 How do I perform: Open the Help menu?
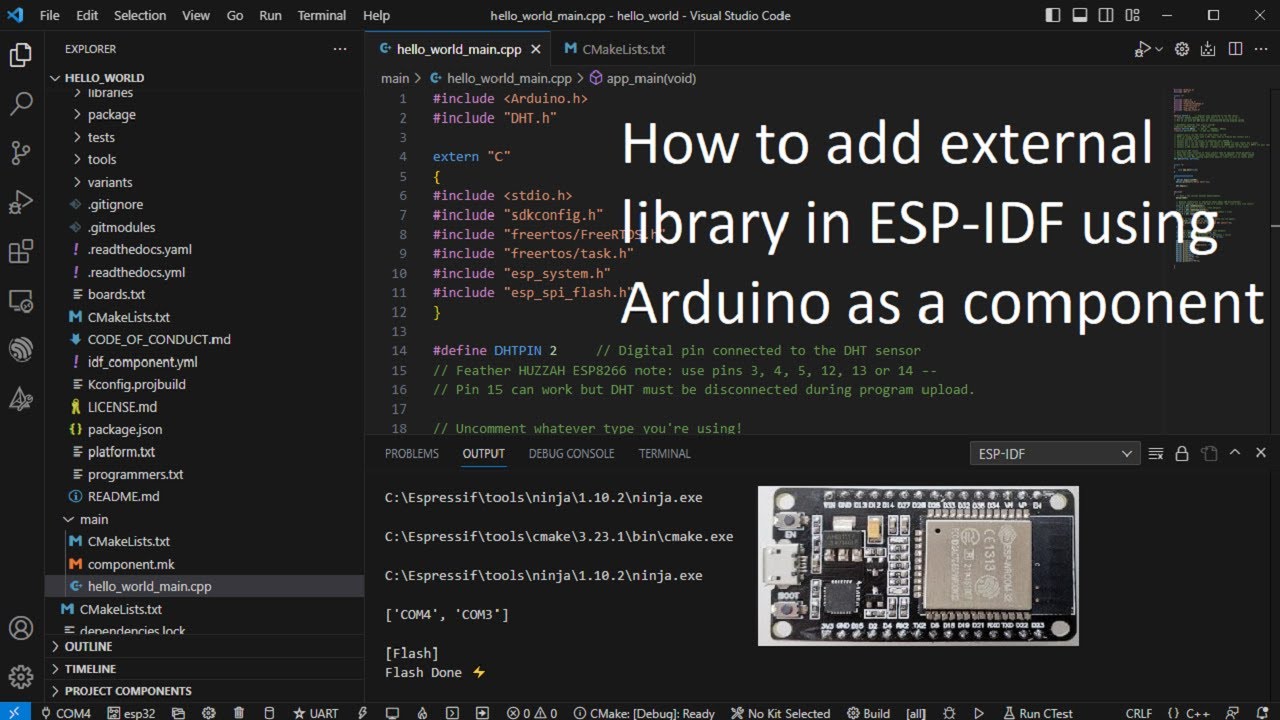point(376,15)
